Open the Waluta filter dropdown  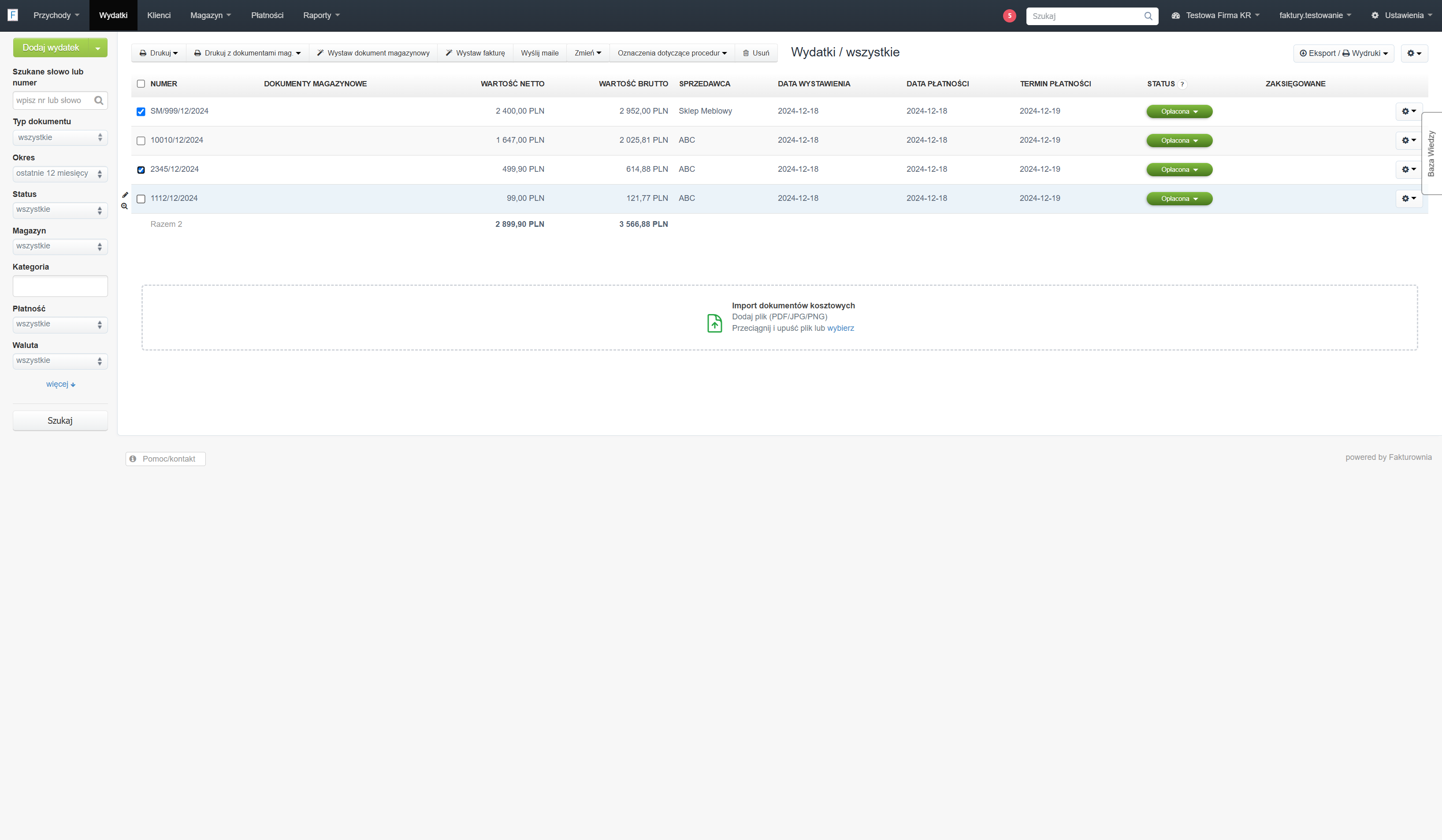click(60, 361)
